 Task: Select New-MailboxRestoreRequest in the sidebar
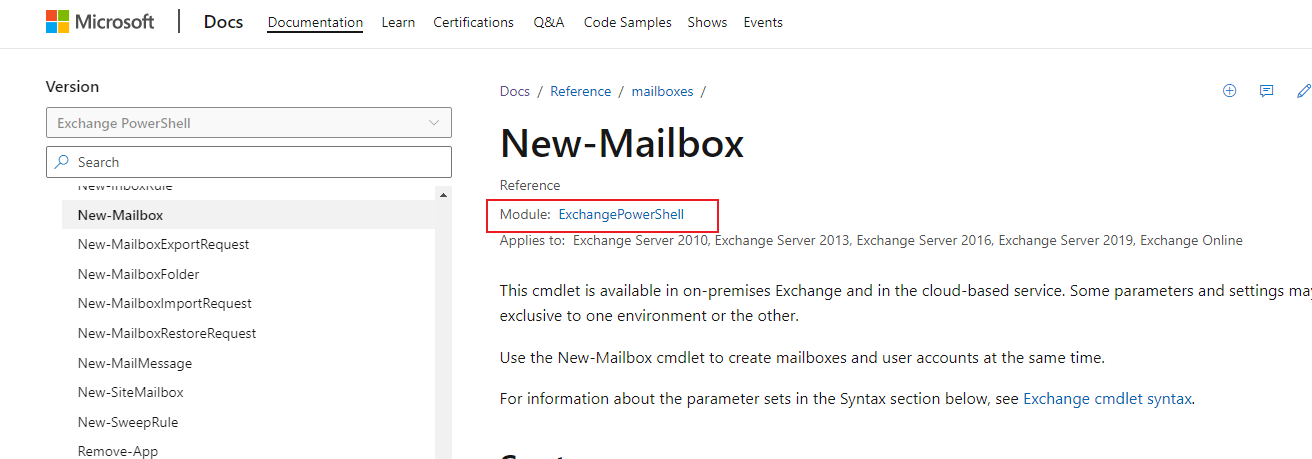click(x=166, y=333)
